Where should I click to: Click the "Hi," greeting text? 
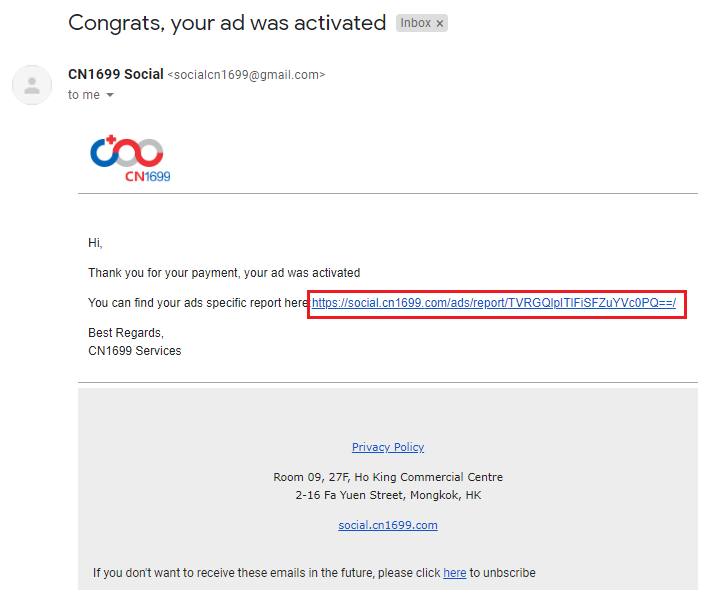(95, 242)
